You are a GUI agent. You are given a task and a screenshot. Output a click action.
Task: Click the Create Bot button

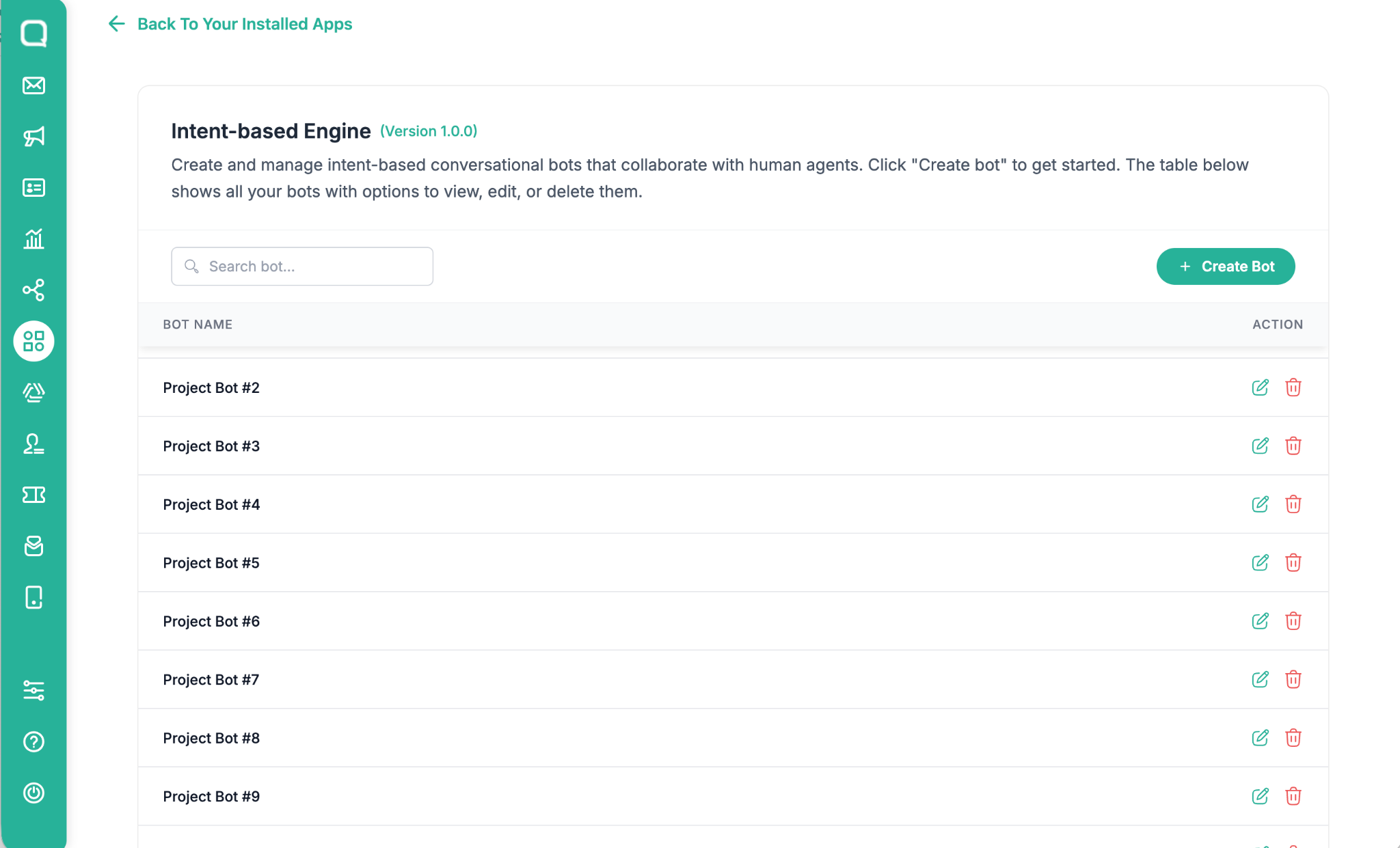[1226, 266]
